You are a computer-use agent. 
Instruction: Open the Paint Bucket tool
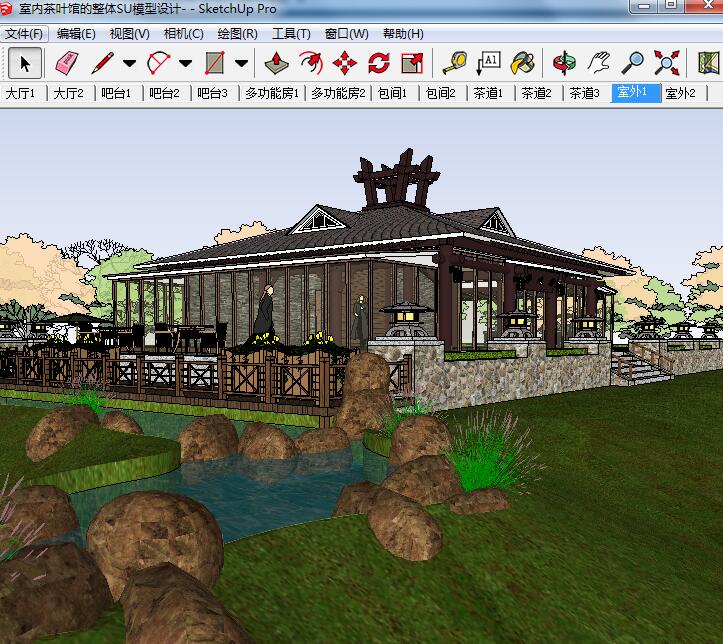(x=523, y=63)
